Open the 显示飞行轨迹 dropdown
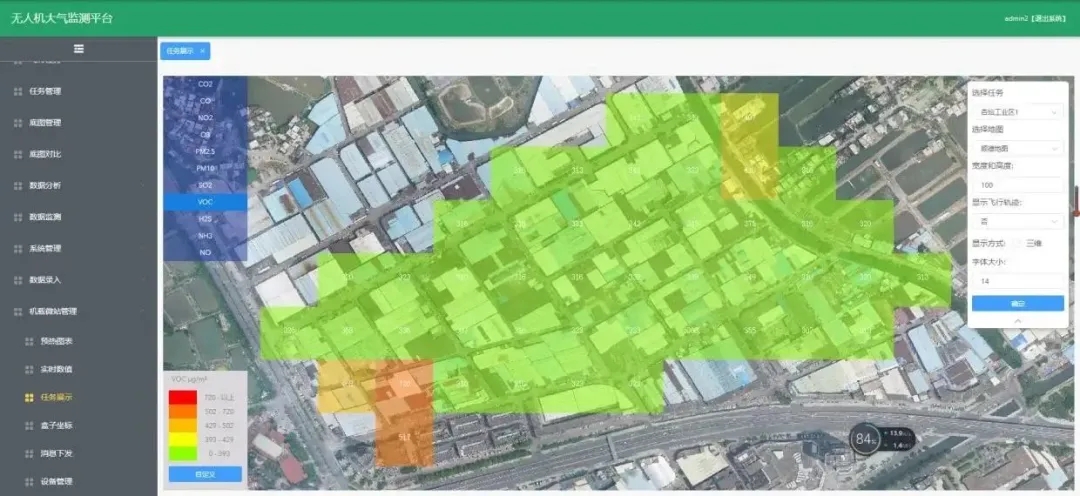Screen dimensions: 1080x496 point(1017,221)
